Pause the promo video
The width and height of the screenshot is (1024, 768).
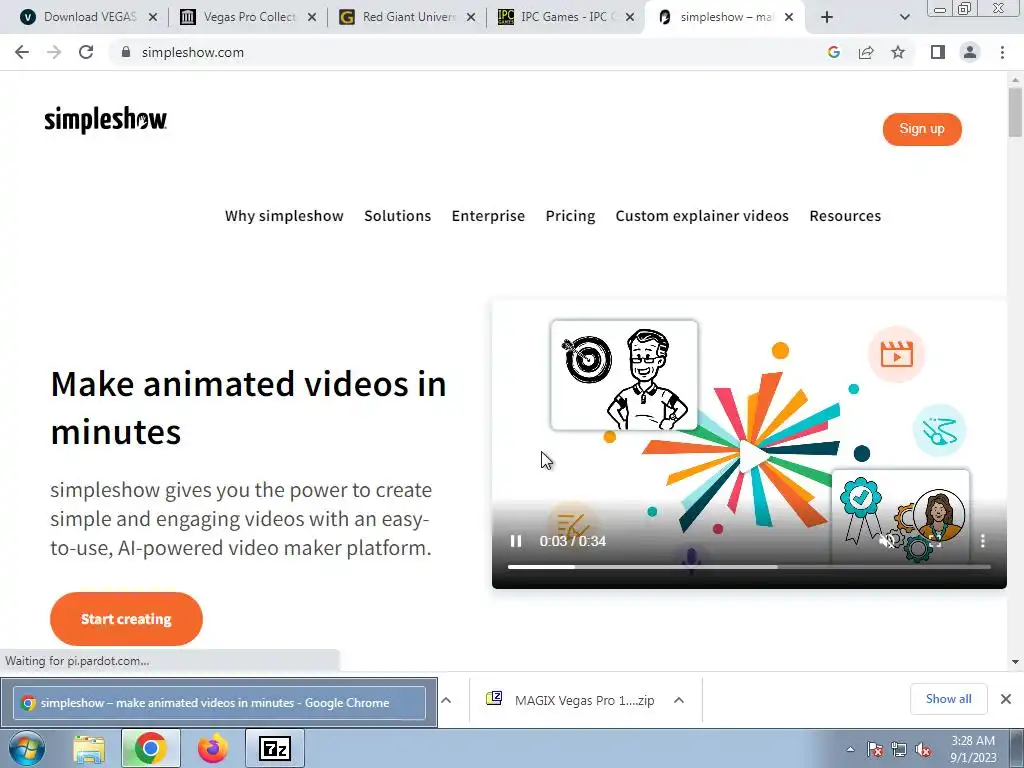coord(516,541)
